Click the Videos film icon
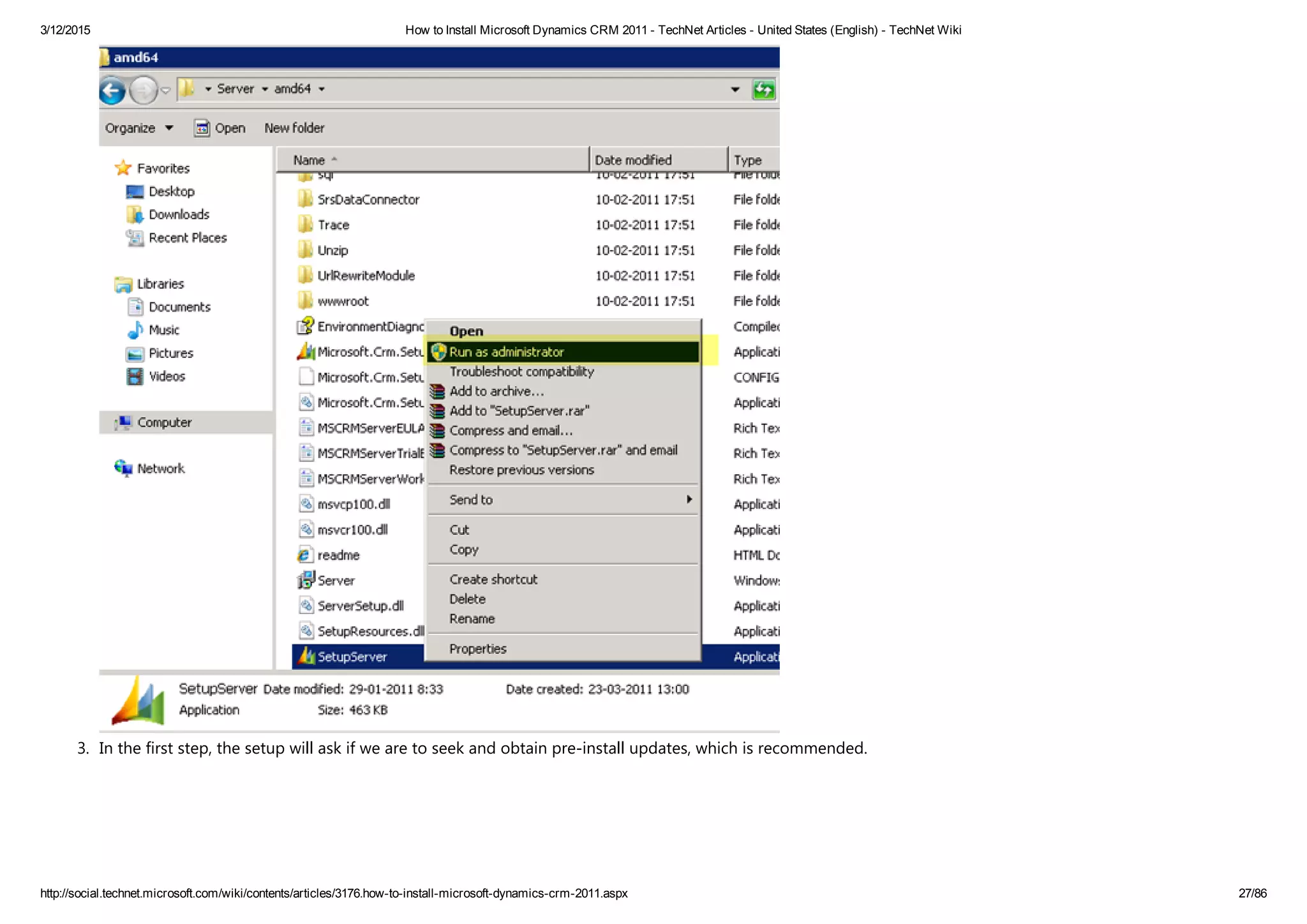Viewport: 1307px width, 924px height. 135,376
